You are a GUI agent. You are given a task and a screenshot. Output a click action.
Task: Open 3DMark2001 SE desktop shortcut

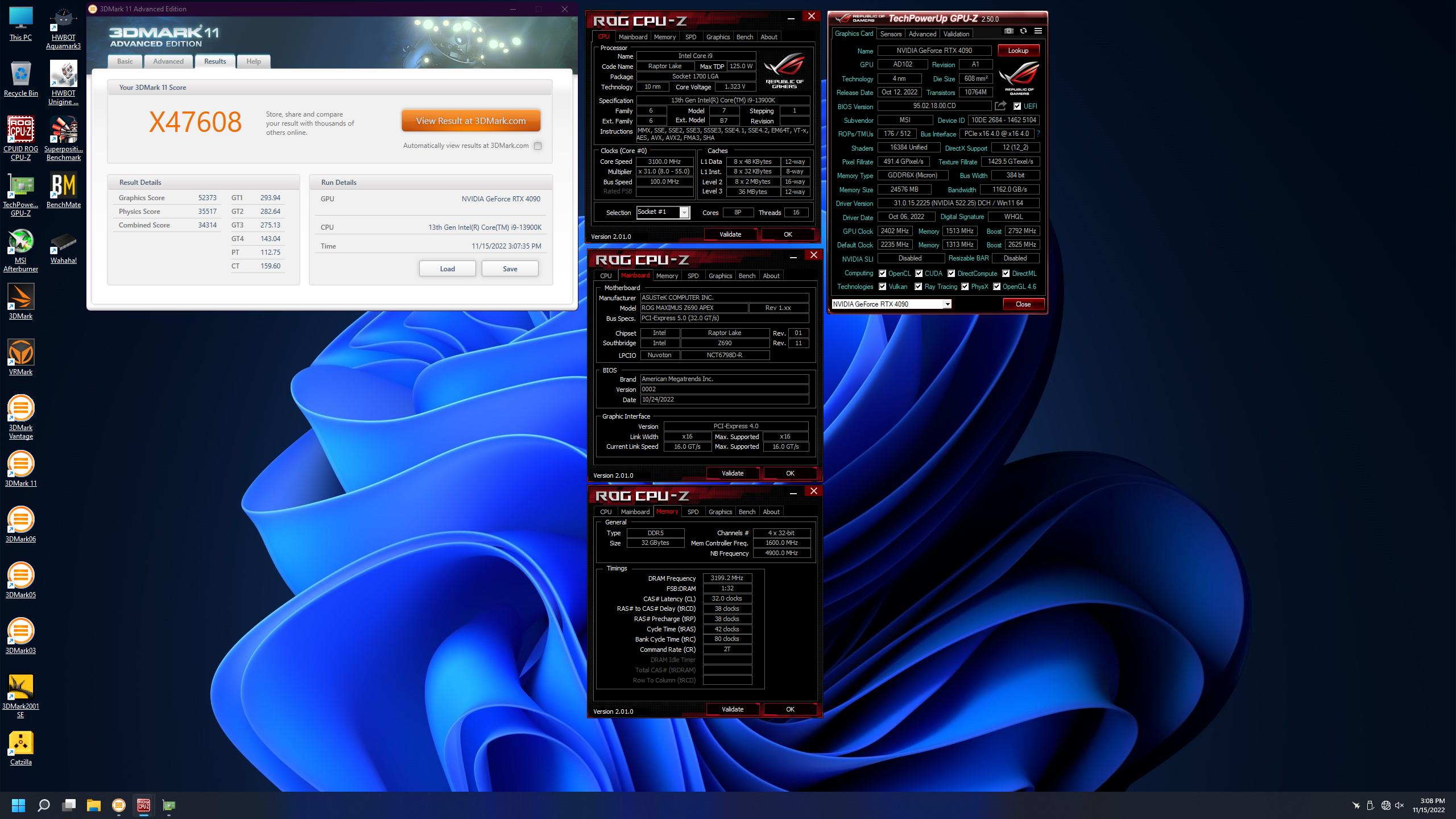click(x=21, y=696)
